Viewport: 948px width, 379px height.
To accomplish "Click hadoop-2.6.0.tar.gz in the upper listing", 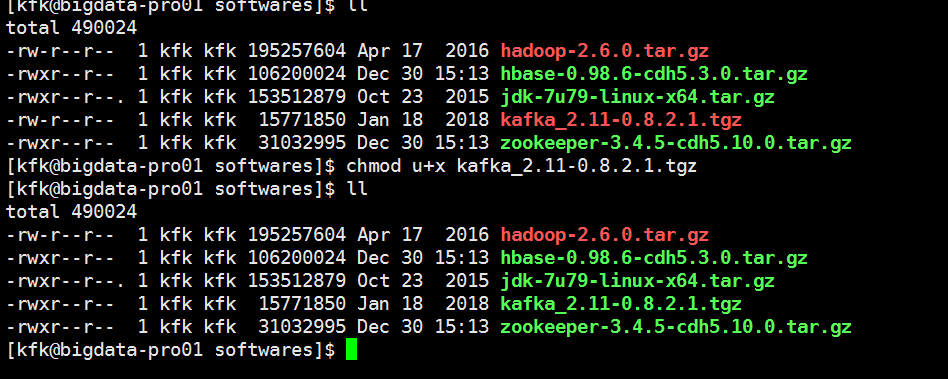I will tap(605, 51).
